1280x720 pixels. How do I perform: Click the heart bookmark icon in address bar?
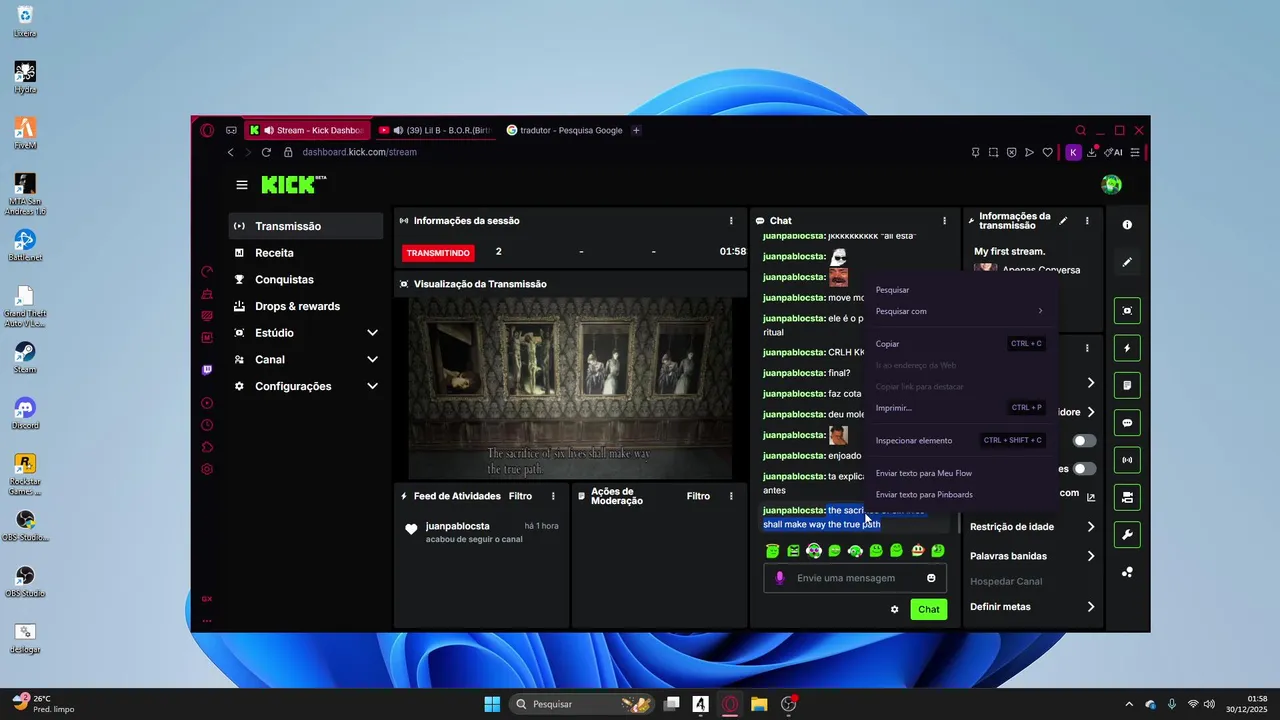click(x=1048, y=152)
